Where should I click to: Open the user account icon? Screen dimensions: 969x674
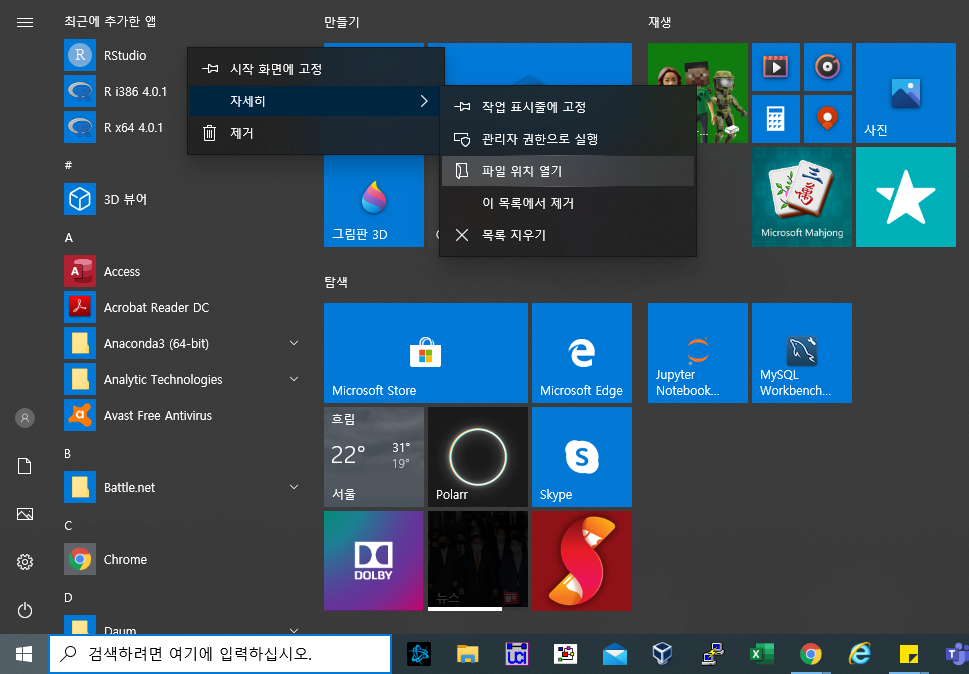(25, 418)
